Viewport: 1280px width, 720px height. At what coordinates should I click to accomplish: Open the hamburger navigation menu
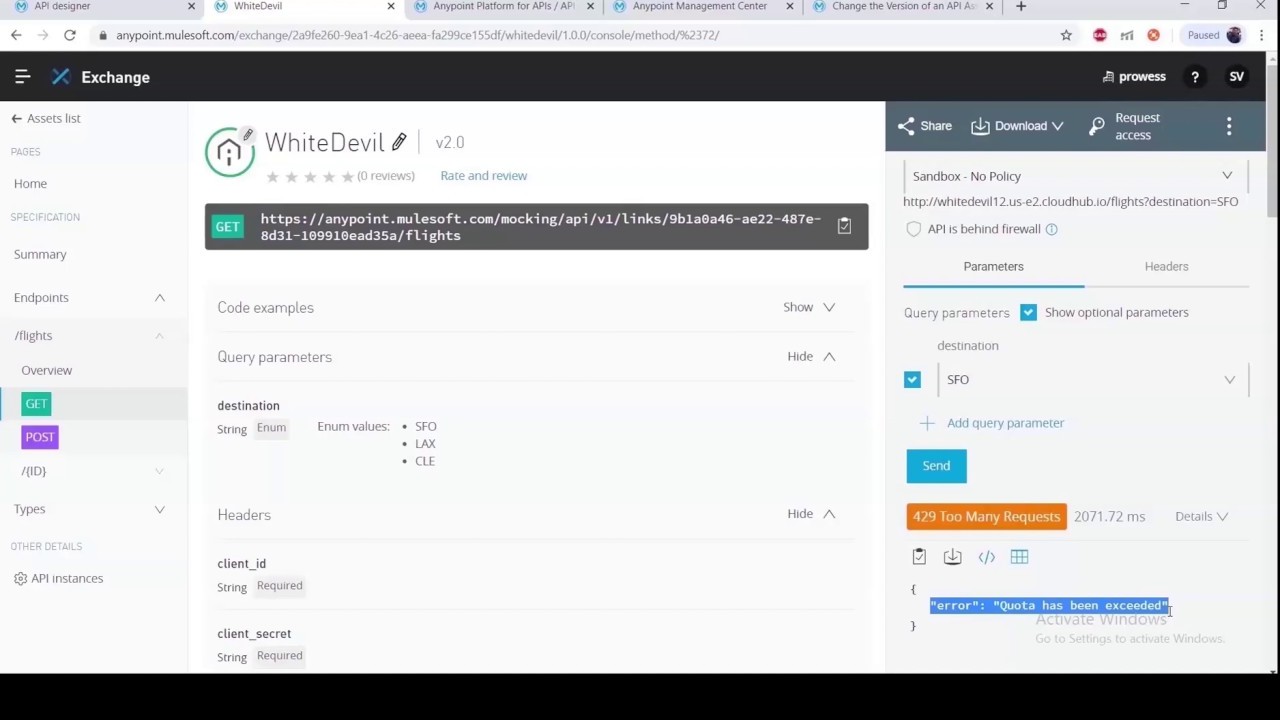click(x=22, y=77)
